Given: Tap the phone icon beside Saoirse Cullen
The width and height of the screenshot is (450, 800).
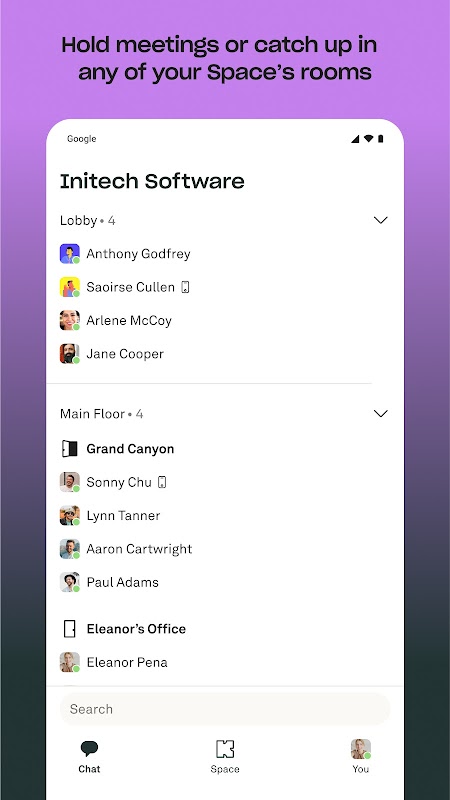Looking at the screenshot, I should [x=185, y=287].
